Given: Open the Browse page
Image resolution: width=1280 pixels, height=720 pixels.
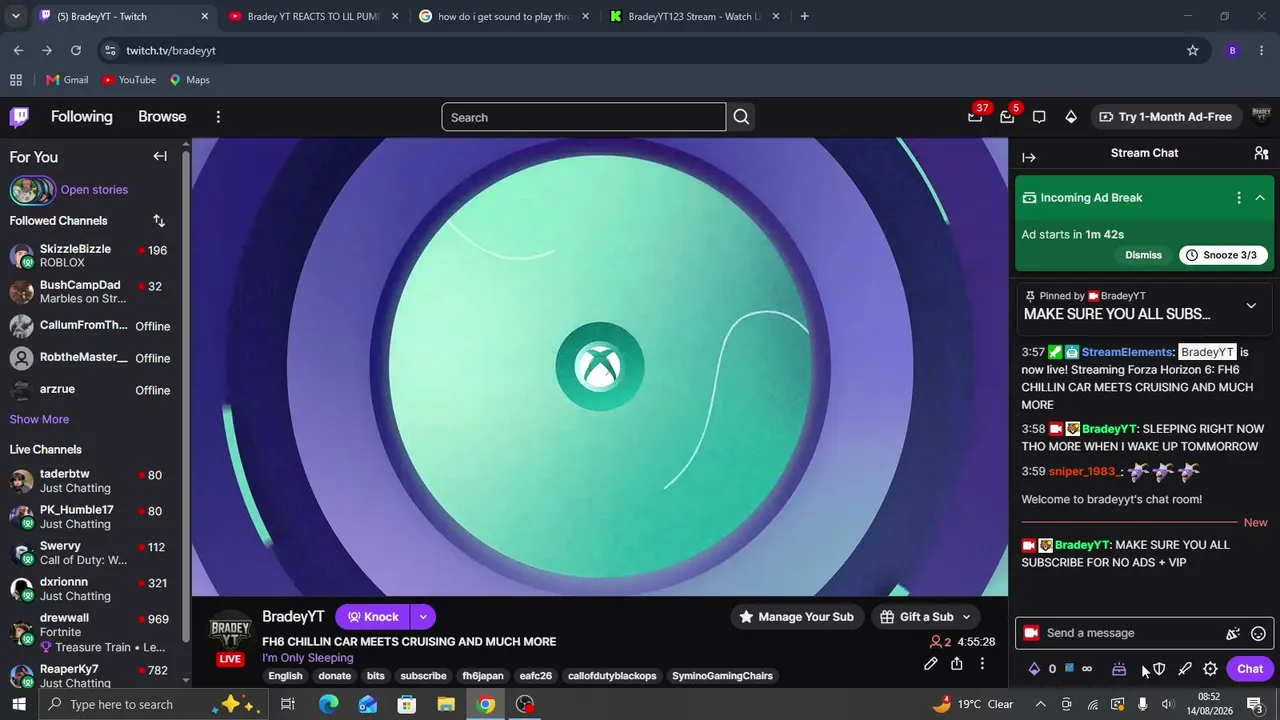Looking at the screenshot, I should coord(162,117).
